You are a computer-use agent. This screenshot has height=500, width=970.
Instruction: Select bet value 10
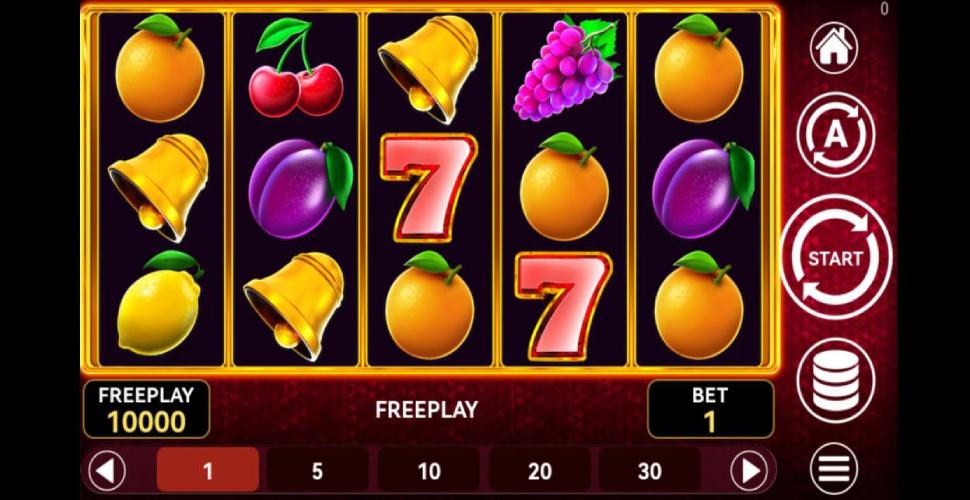pos(429,471)
